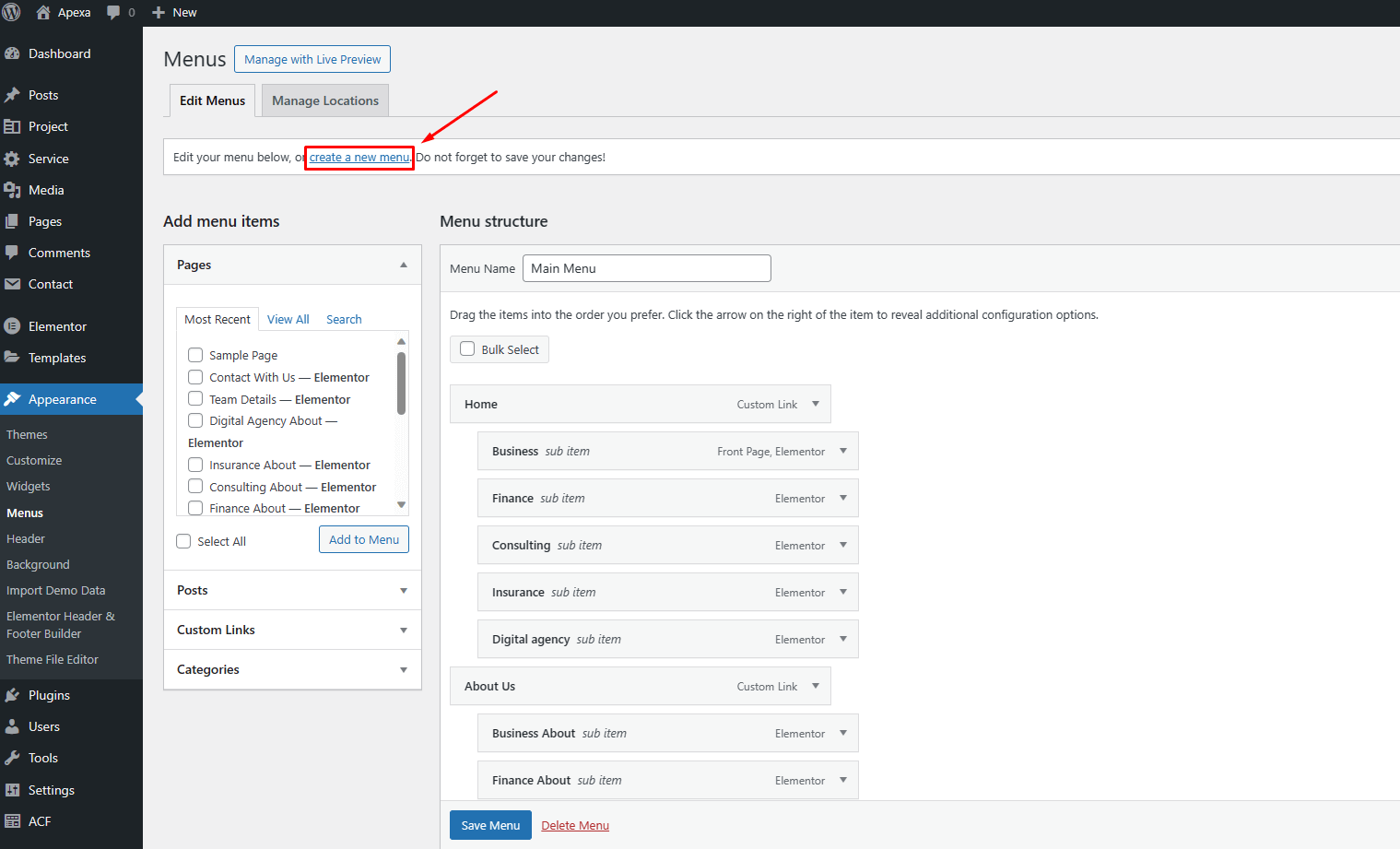Viewport: 1400px width, 849px height.
Task: Open the comments bubble icon in admin bar
Action: 113,12
